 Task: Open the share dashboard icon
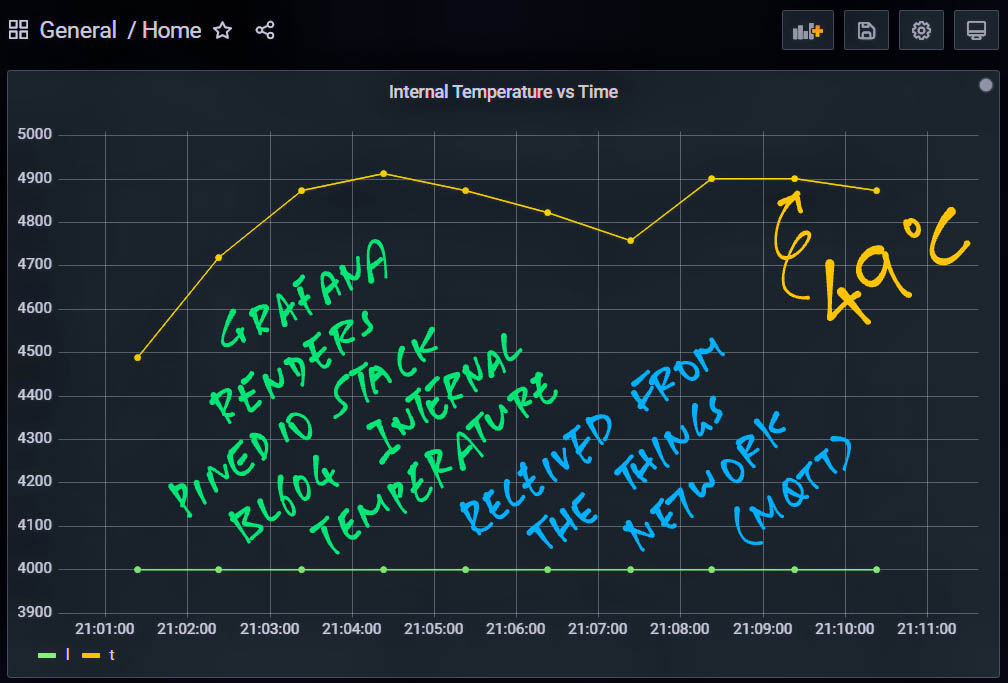click(x=265, y=30)
